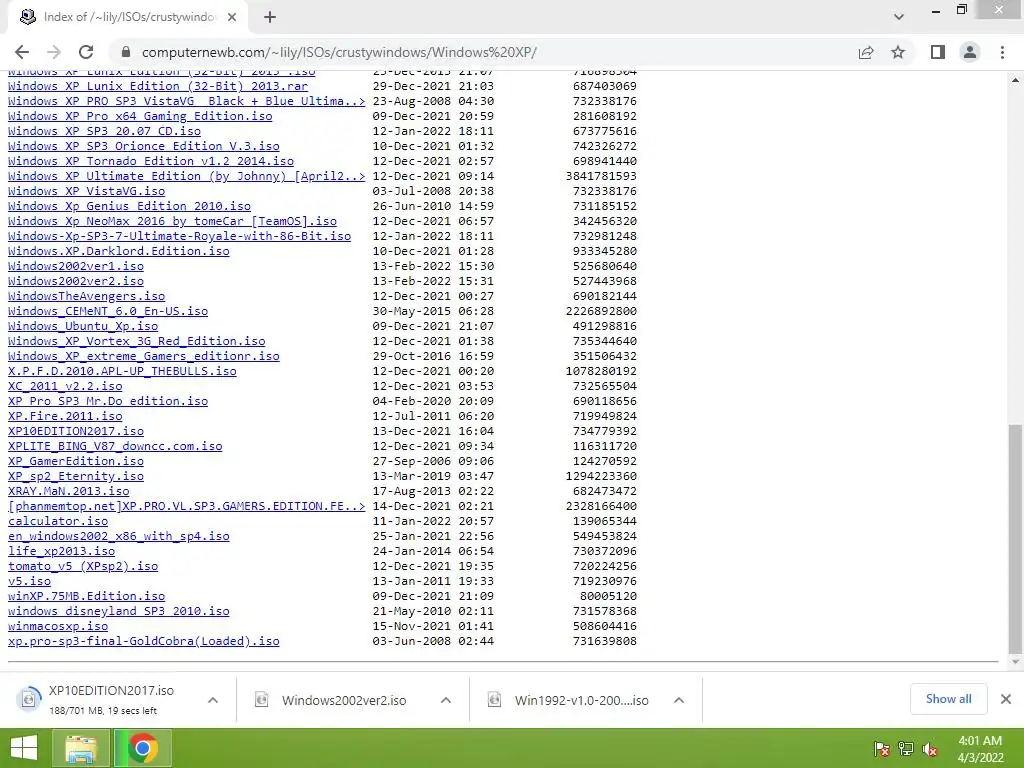Open winXP.75MB.Edition.iso link
The height and width of the screenshot is (768, 1024).
pos(86,597)
